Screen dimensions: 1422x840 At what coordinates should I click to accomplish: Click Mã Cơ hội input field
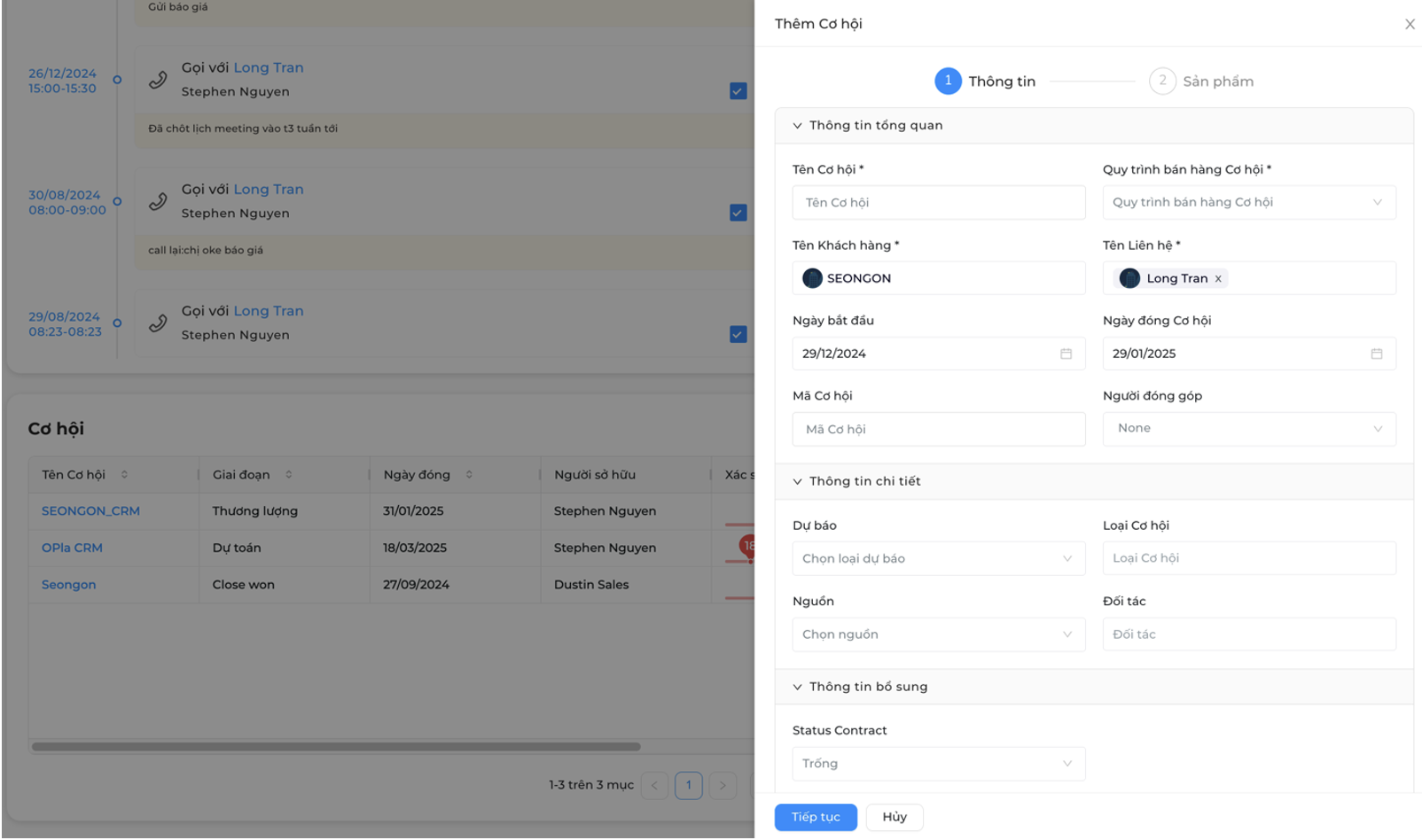(939, 429)
